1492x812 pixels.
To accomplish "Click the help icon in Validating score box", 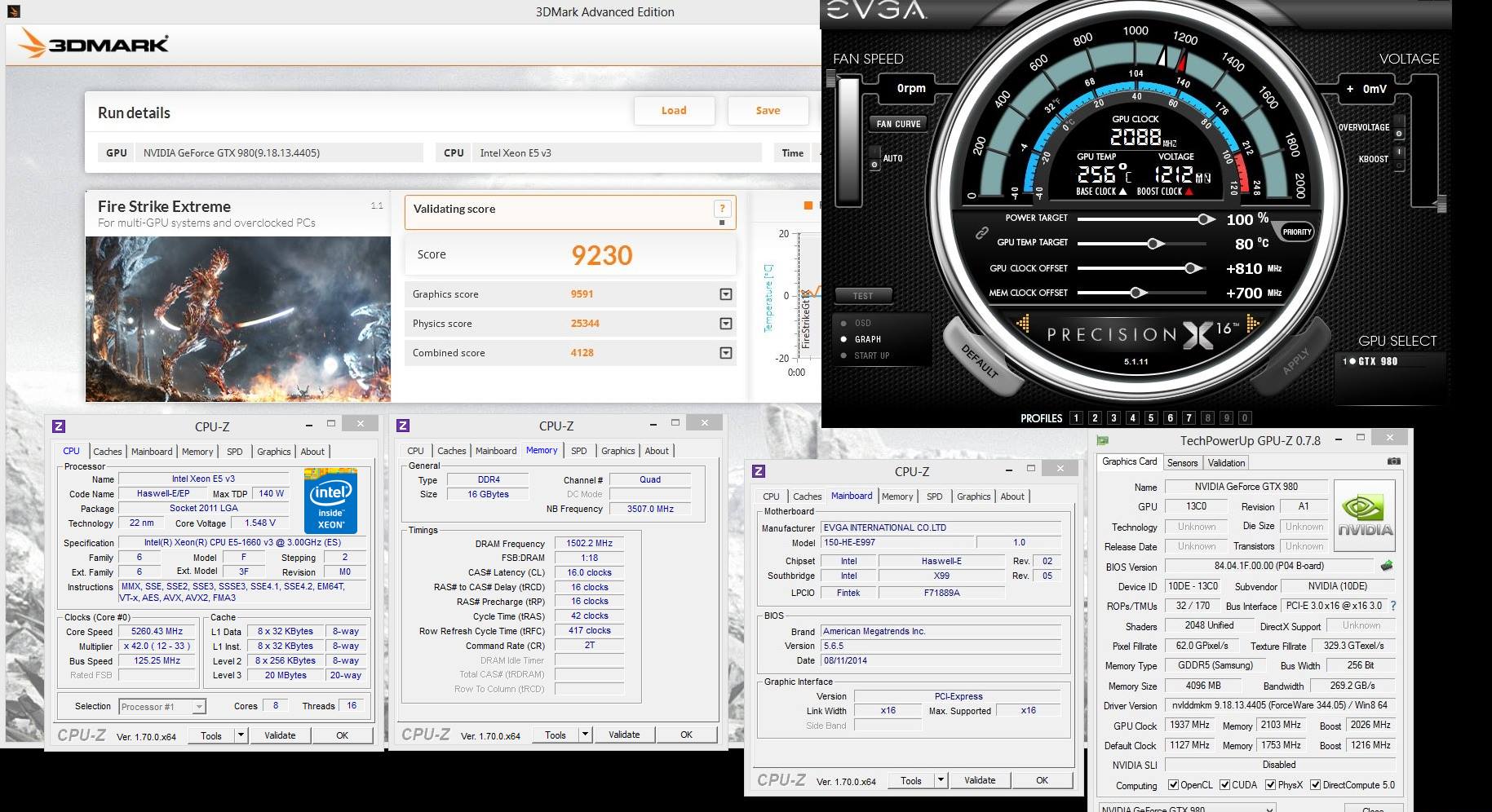I will pos(721,209).
